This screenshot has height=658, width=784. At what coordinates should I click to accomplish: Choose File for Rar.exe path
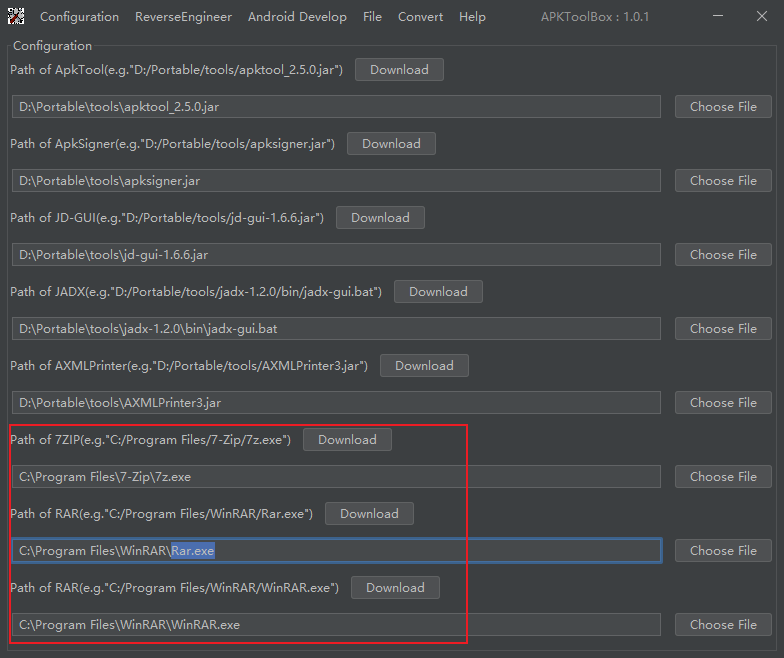pos(723,550)
